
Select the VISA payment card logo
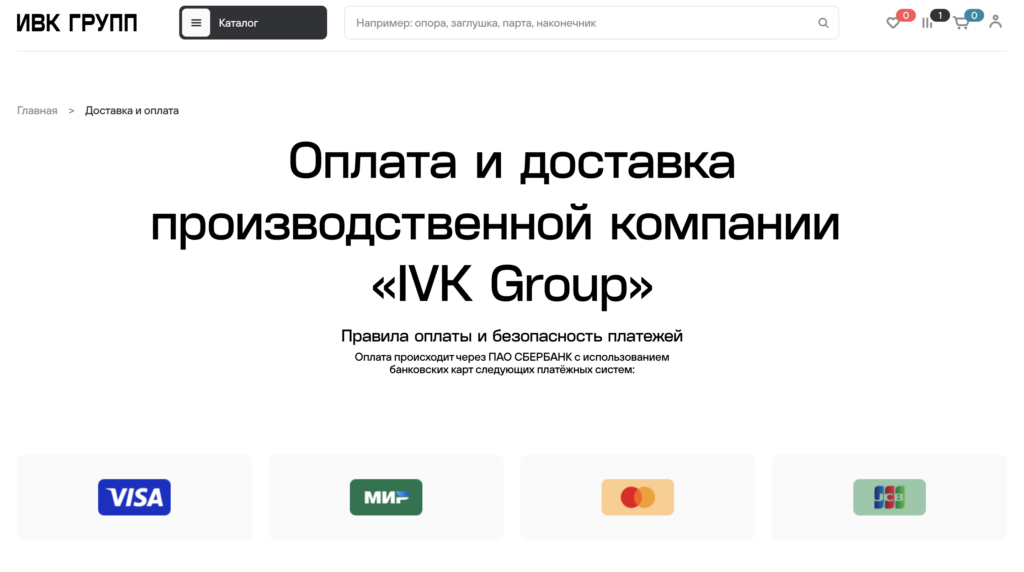tap(135, 497)
